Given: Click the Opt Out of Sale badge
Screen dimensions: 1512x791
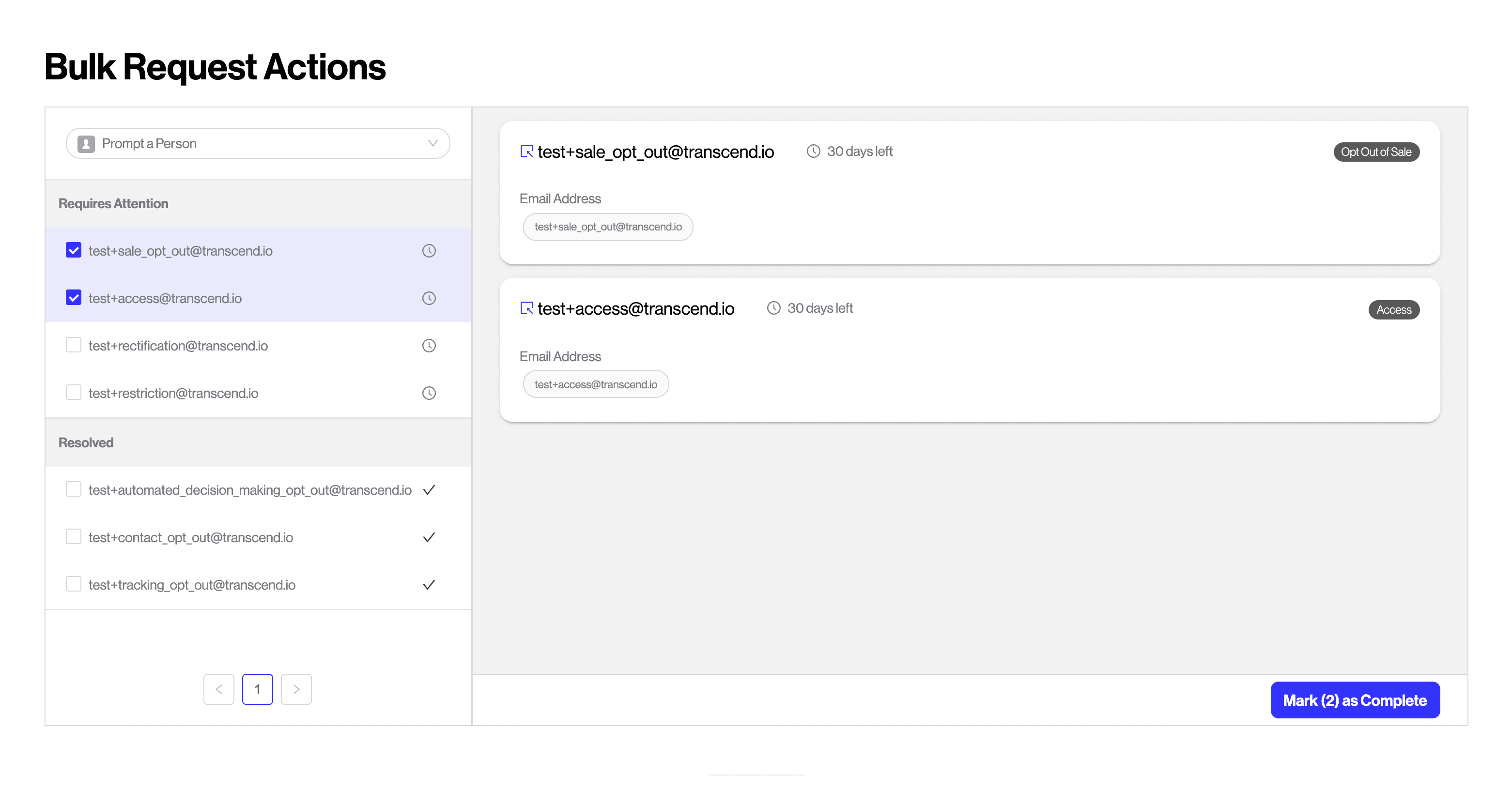Looking at the screenshot, I should tap(1376, 152).
